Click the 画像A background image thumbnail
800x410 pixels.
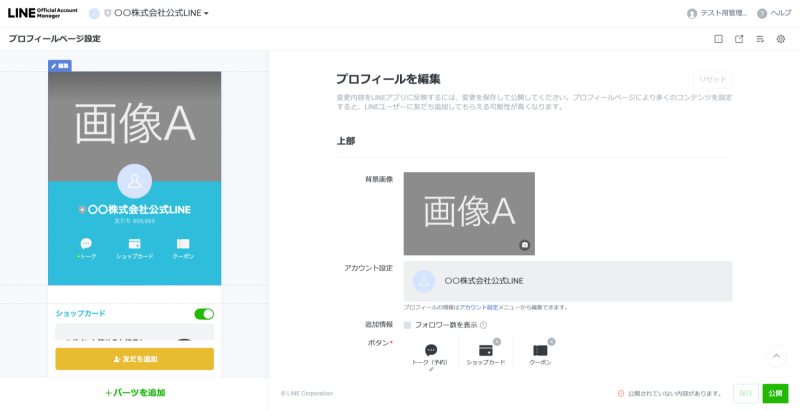pos(468,213)
